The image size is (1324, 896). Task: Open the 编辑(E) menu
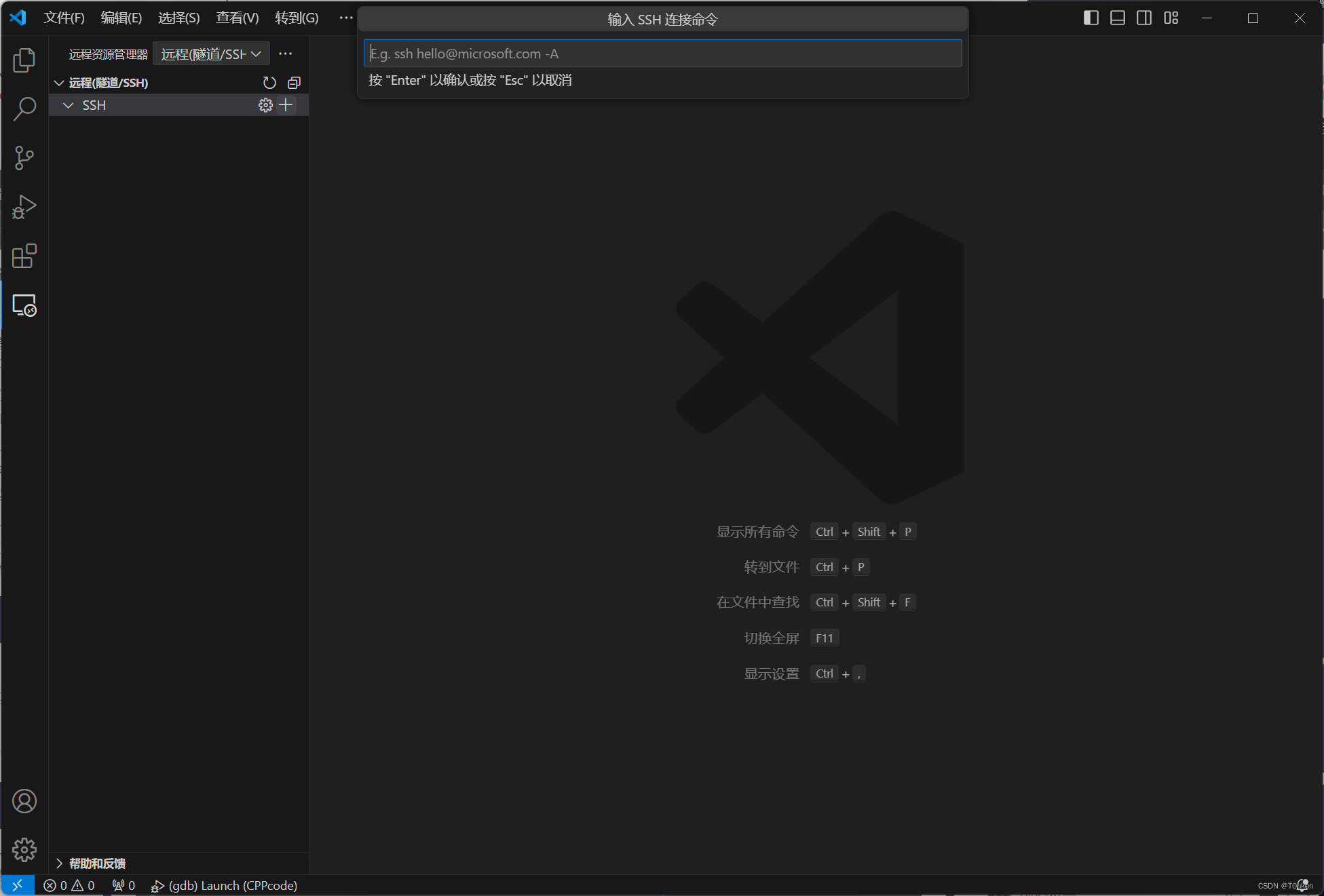pos(121,18)
